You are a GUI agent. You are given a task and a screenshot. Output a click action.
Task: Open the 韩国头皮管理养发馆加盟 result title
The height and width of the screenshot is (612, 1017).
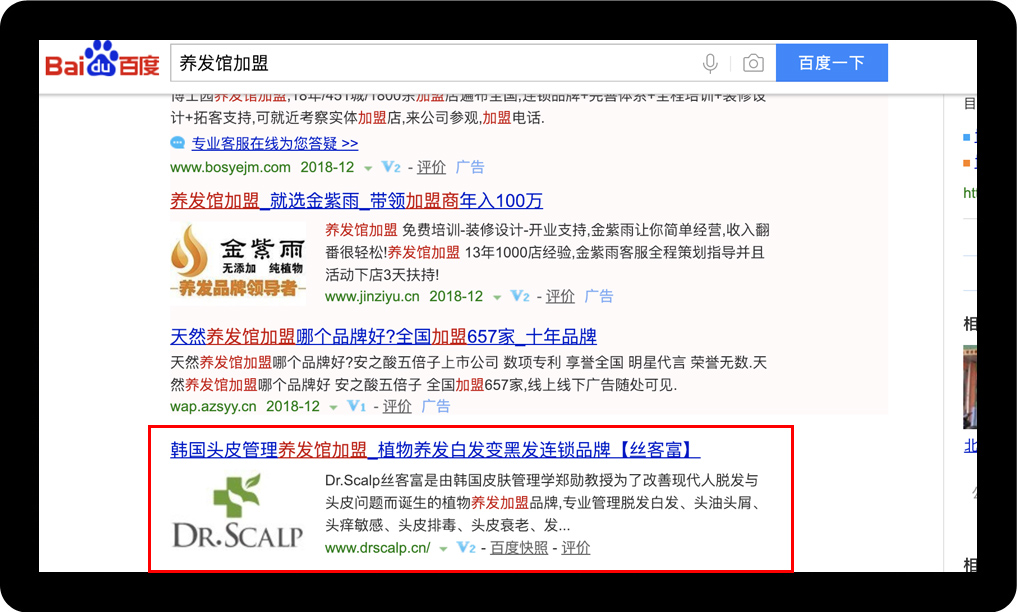coord(435,450)
